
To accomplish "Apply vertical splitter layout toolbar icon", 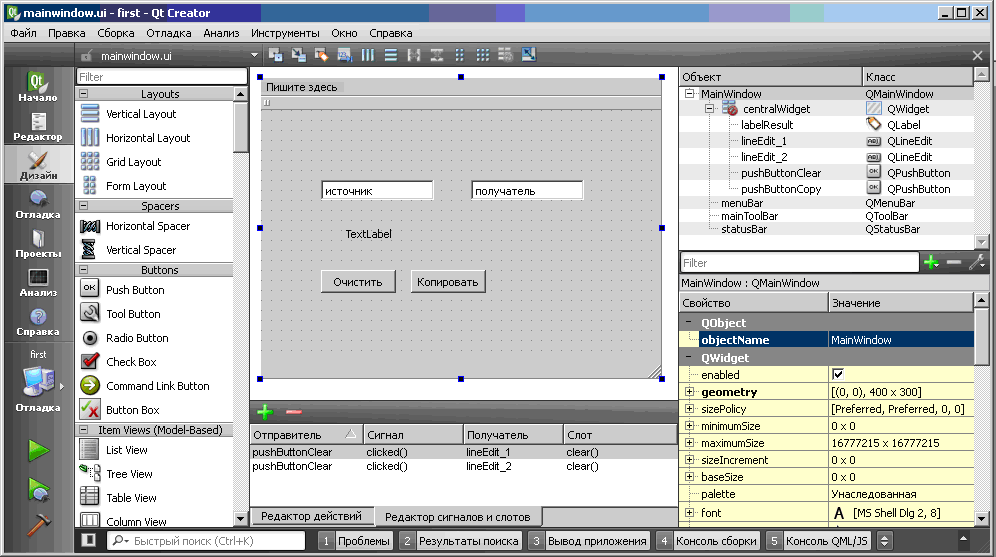I will click(x=437, y=55).
